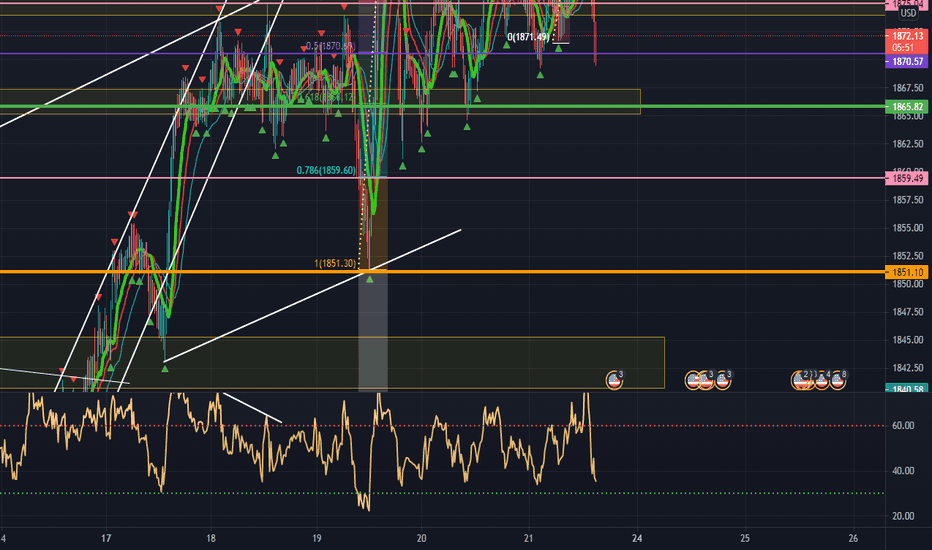Click the USD currency button on price scale
This screenshot has height=550, width=932.
click(907, 13)
